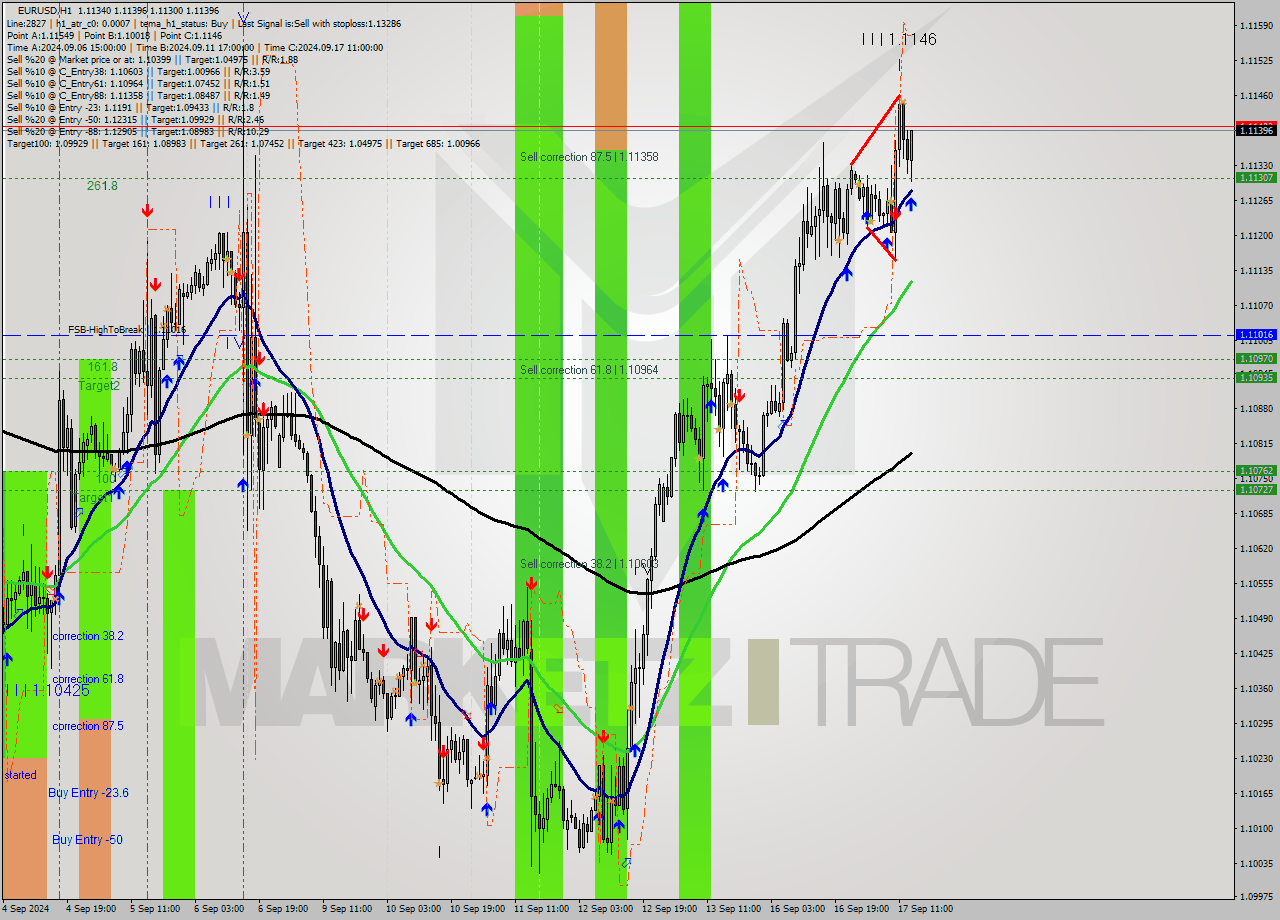Click the '13 Sep 11:00' time axis label

(x=733, y=909)
